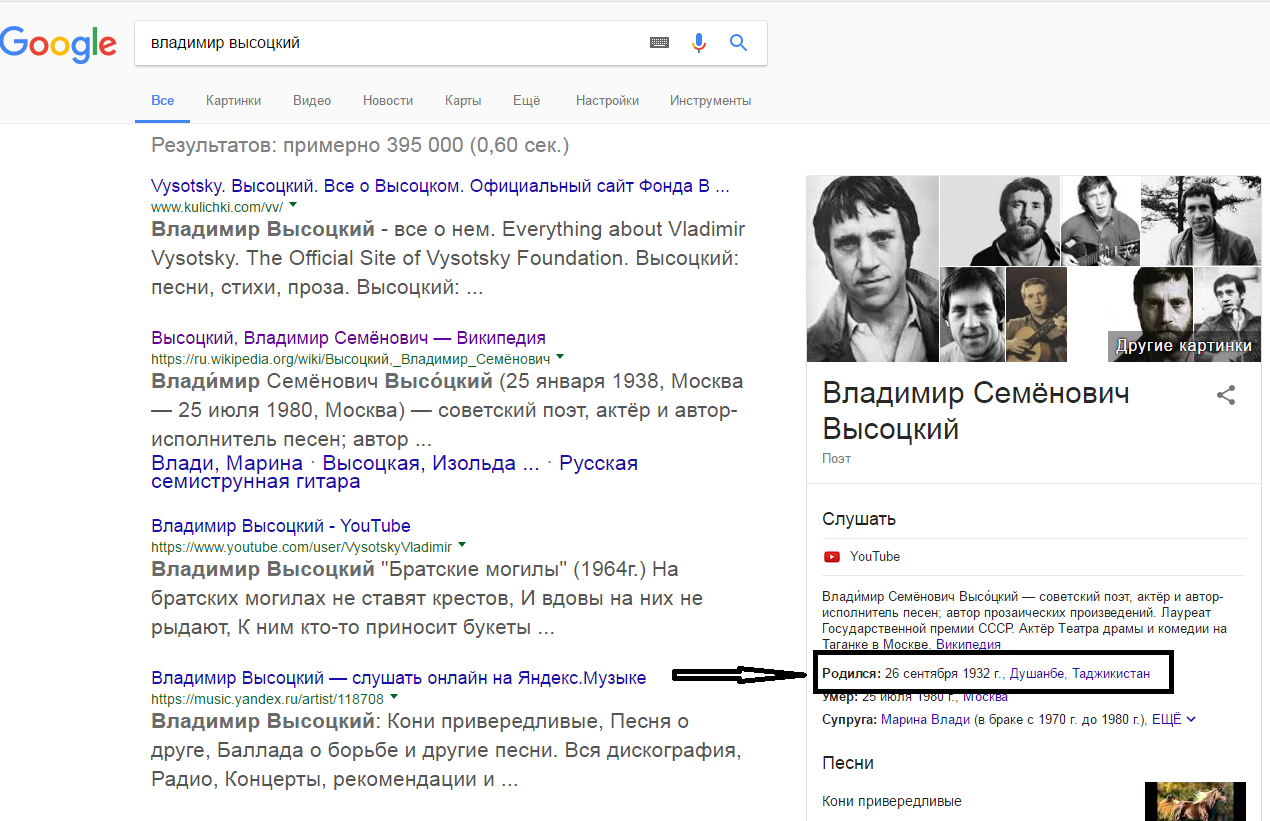This screenshot has width=1270, height=821.
Task: Expand the ЕЩЁ spouses list
Action: click(x=1174, y=719)
